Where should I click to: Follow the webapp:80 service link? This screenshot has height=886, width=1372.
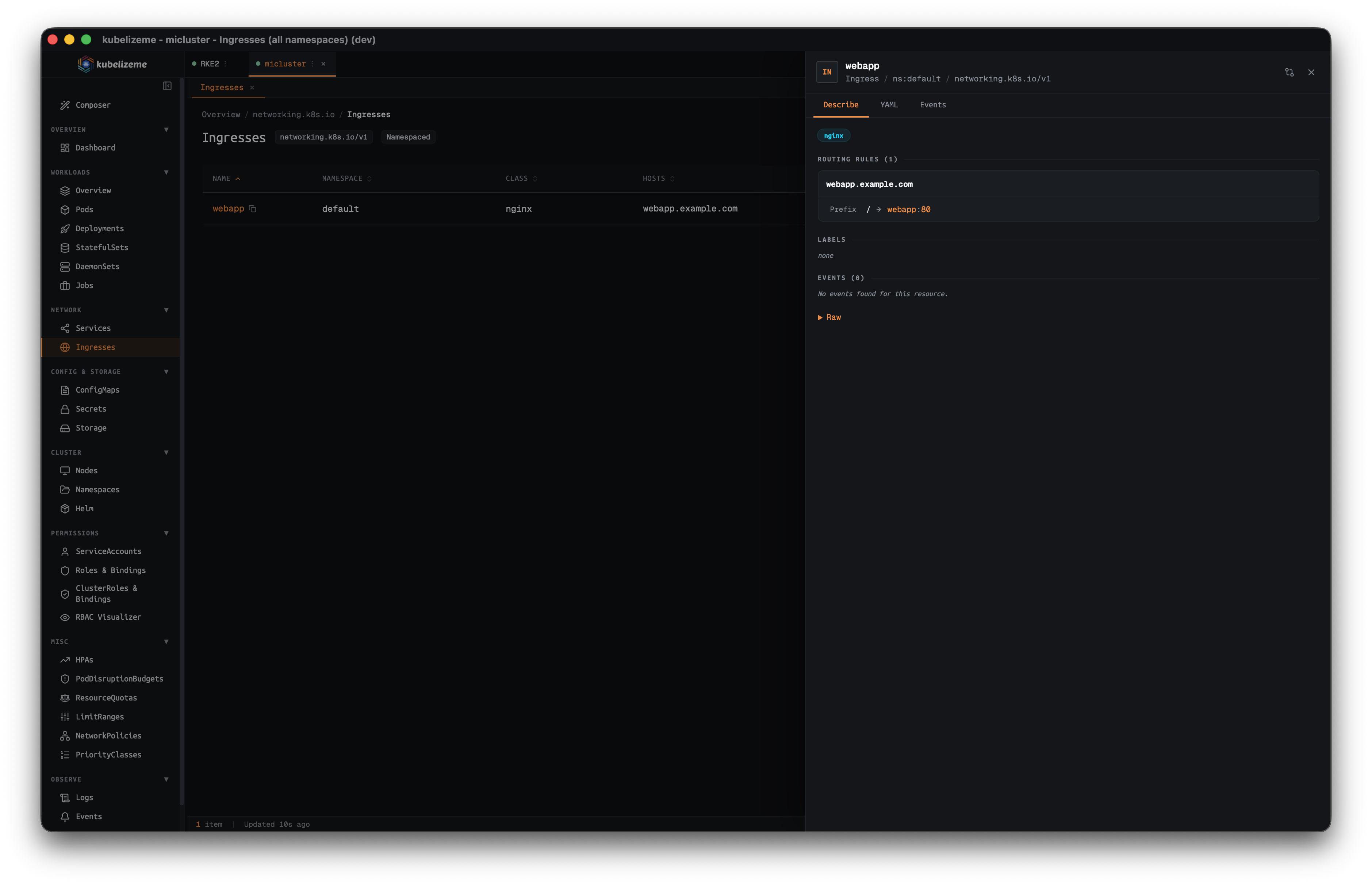click(909, 209)
